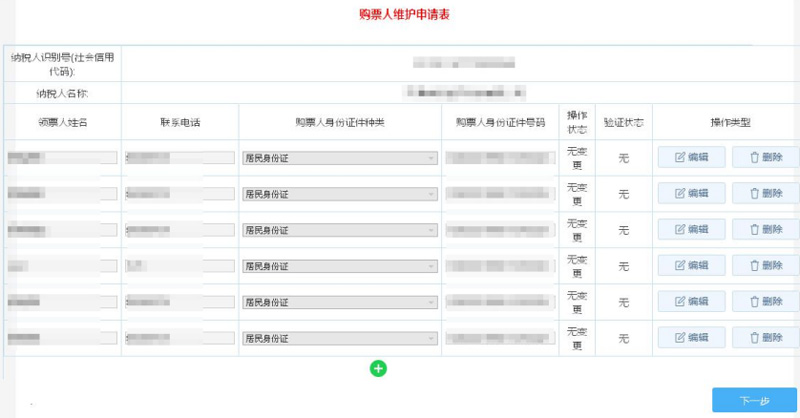Click 删除 in the fourth row
This screenshot has width=800, height=418.
766,265
